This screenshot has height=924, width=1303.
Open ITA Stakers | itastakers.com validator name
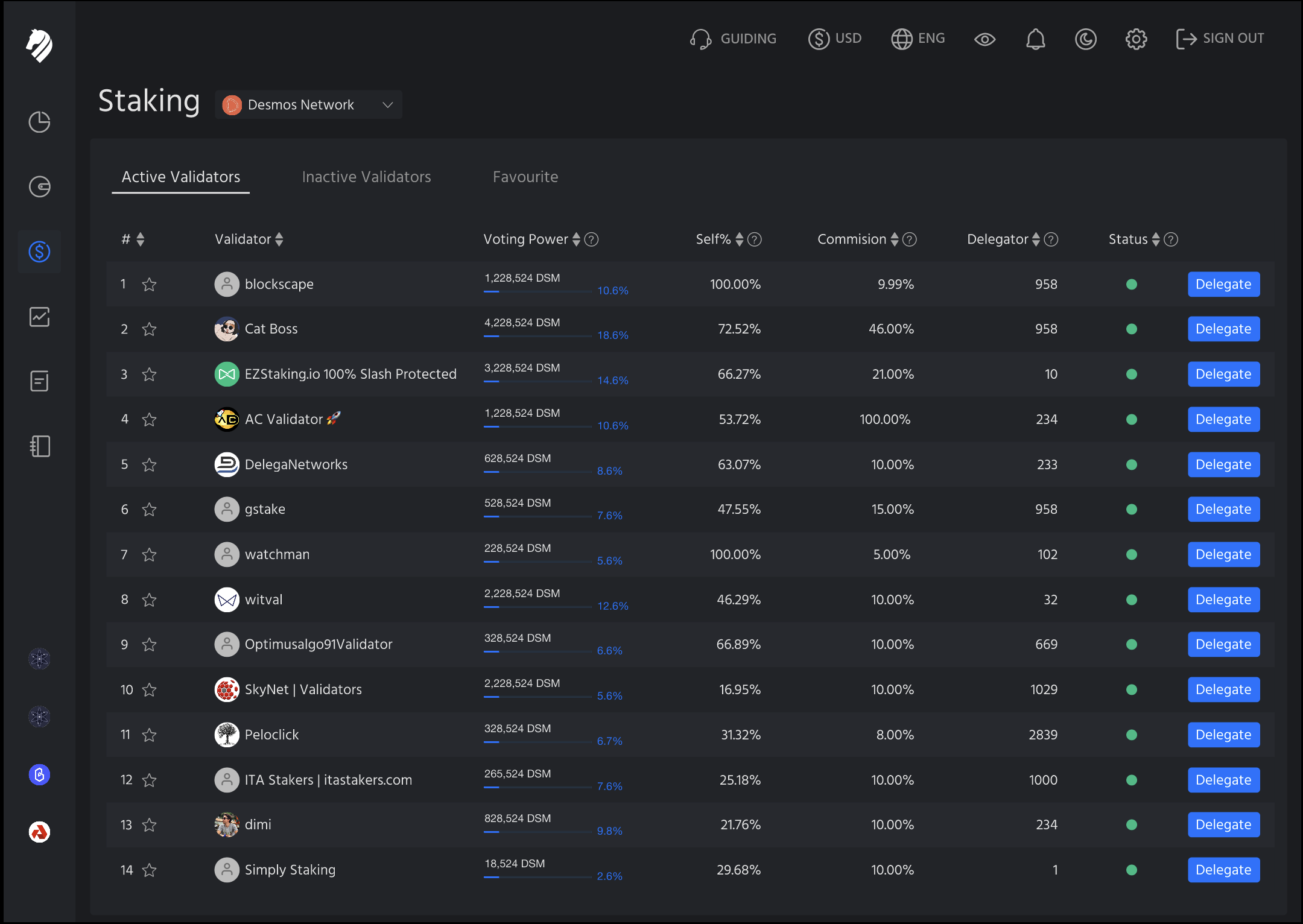pos(328,780)
